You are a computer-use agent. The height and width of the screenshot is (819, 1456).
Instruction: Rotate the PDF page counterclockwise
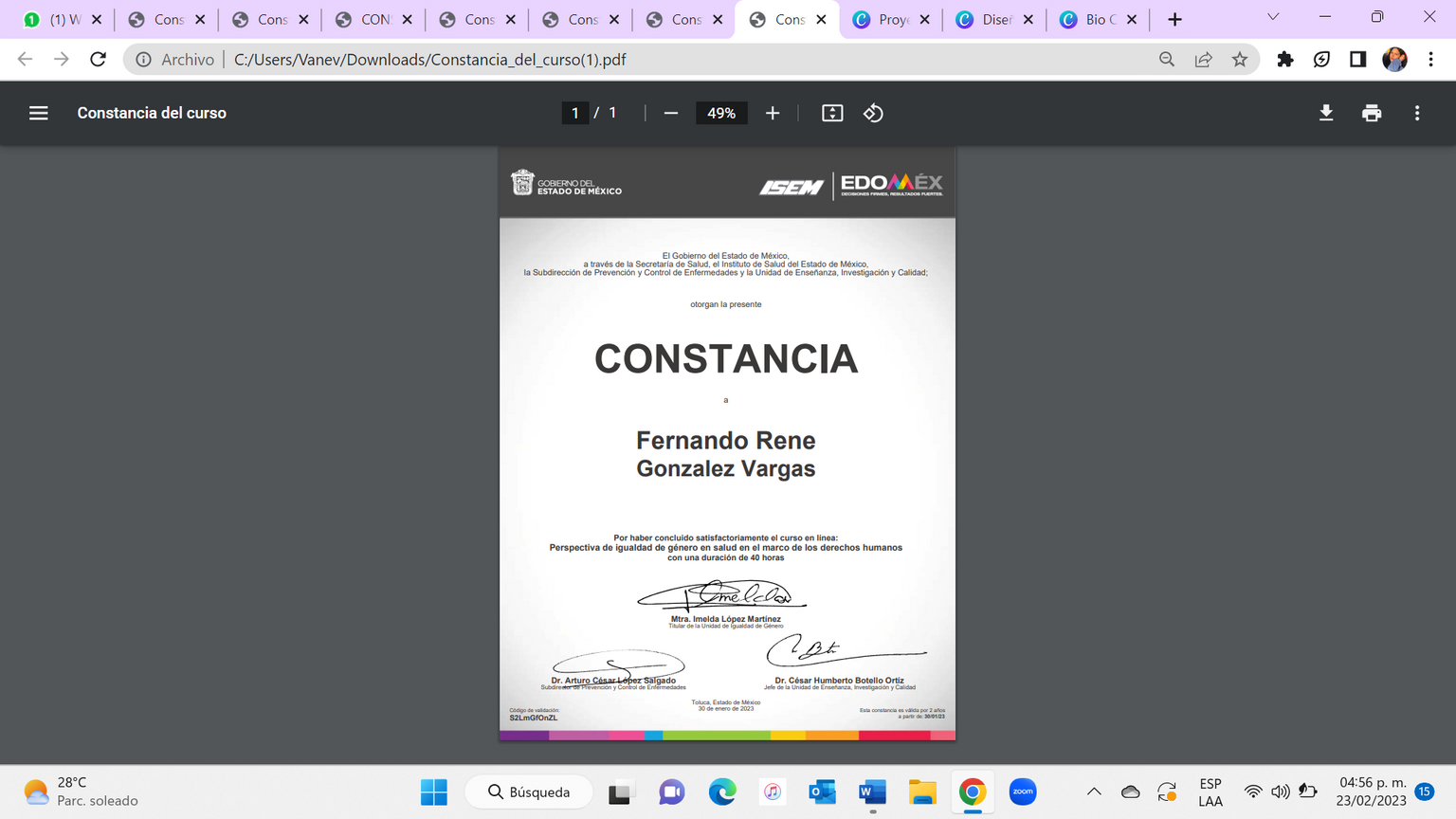point(873,113)
